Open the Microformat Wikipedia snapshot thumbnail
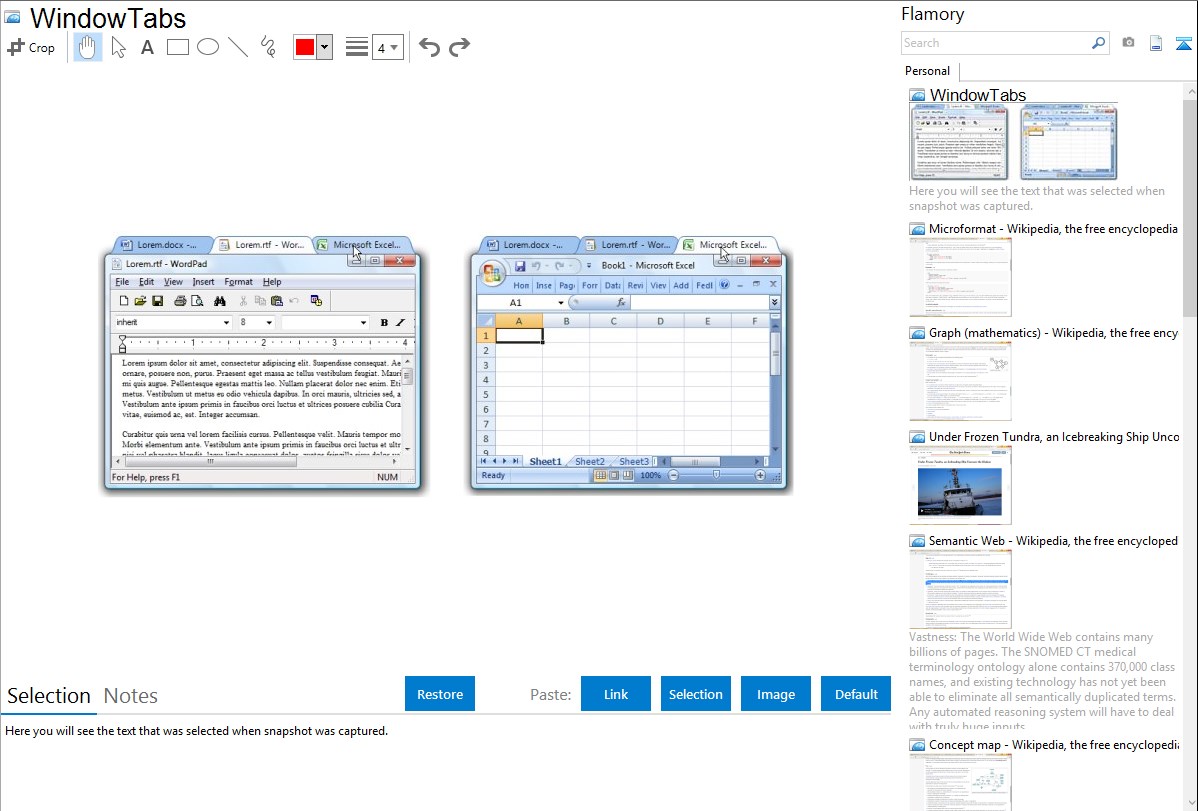This screenshot has width=1198, height=811. coord(960,277)
